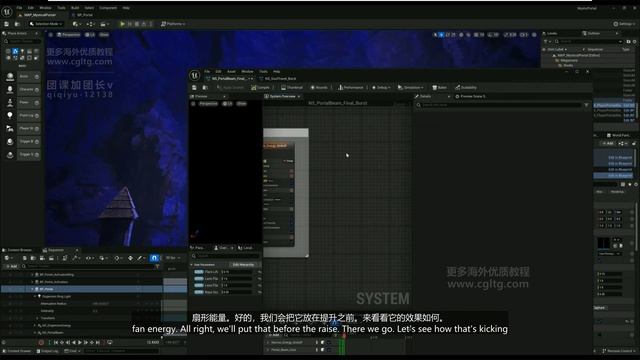The height and width of the screenshot is (360, 640).
Task: Collapse the selected BP_Portal track
Action: point(32,289)
